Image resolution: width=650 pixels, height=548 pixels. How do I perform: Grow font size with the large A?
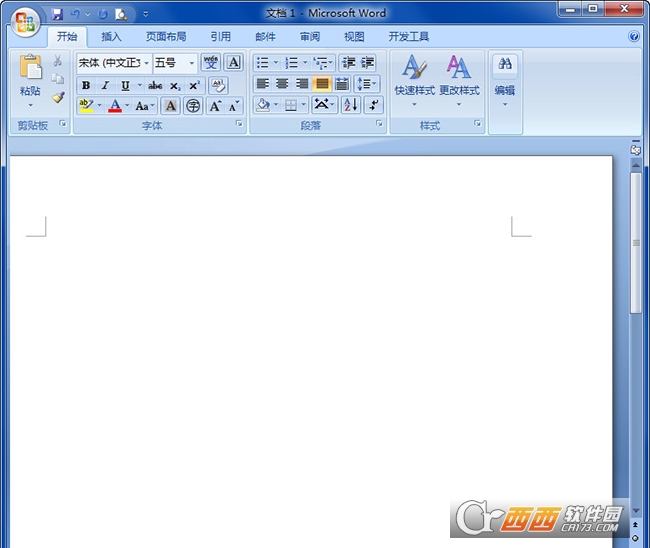pyautogui.click(x=215, y=106)
